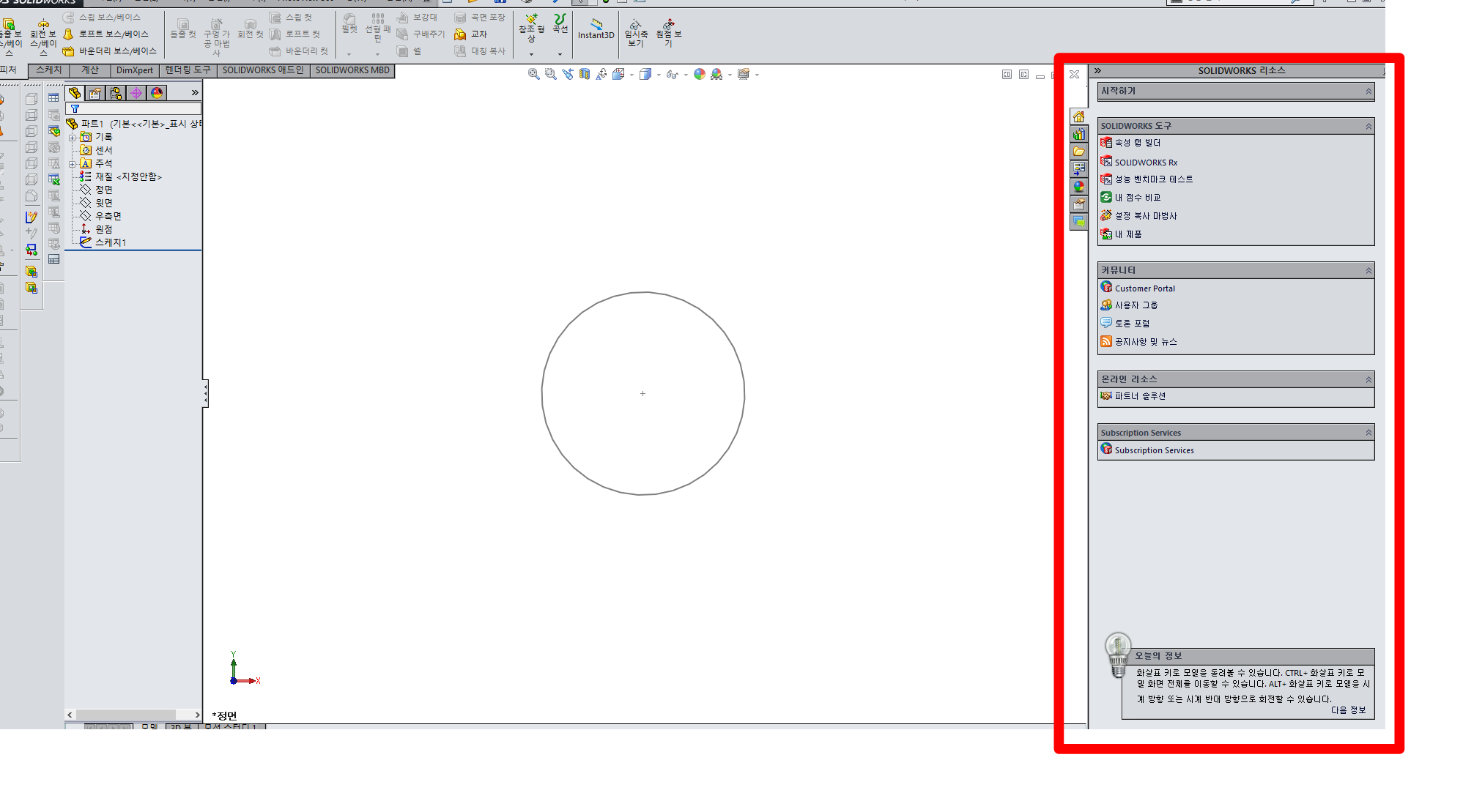
Task: Click the Section View icon
Action: click(584, 74)
